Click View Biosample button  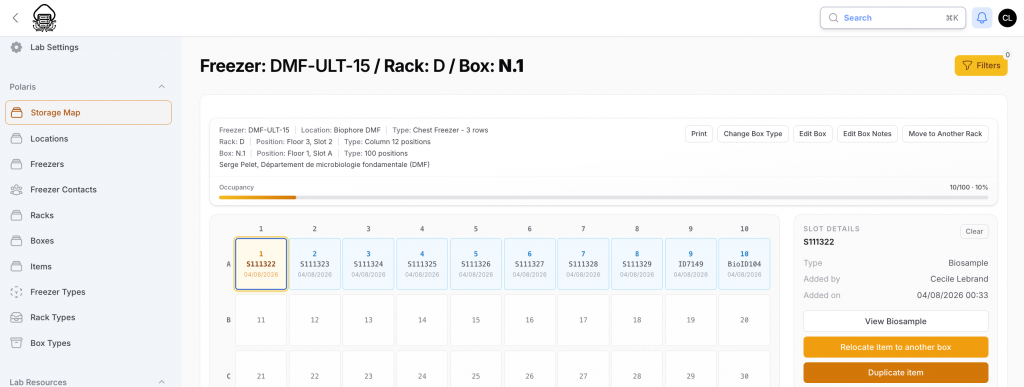[x=895, y=321]
